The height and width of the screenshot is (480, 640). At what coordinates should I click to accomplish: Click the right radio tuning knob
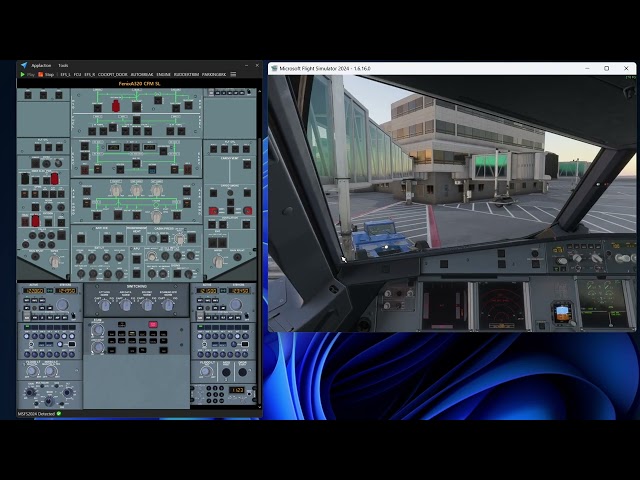pos(236,304)
